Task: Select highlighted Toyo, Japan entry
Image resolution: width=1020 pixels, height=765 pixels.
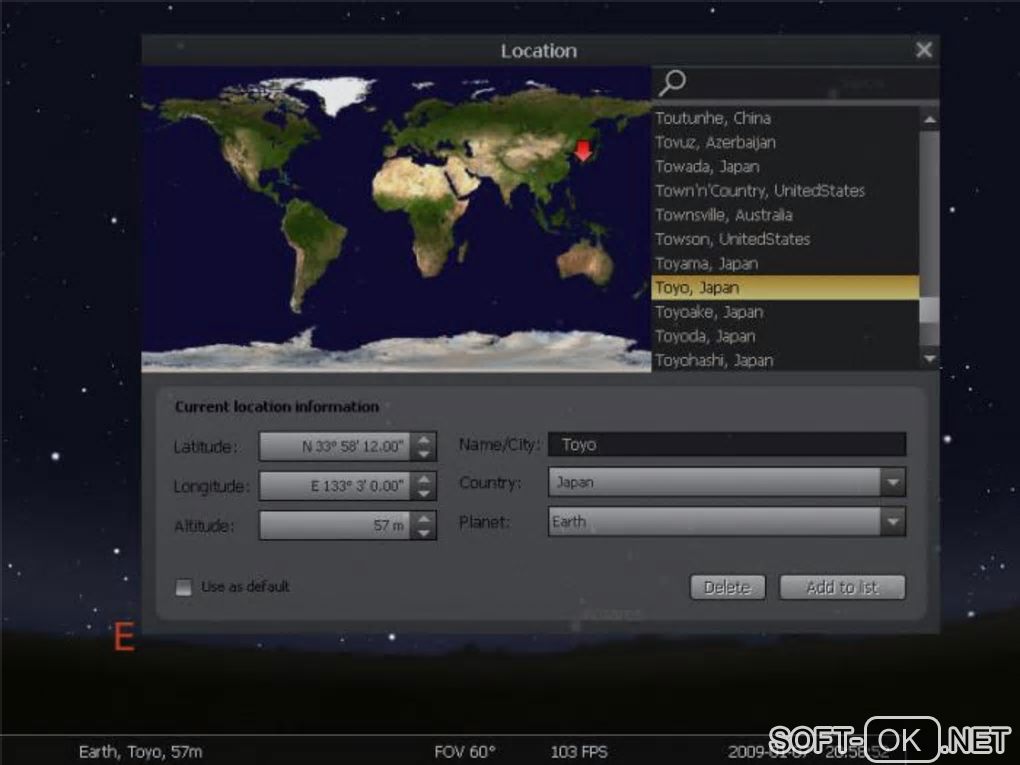Action: (x=785, y=288)
